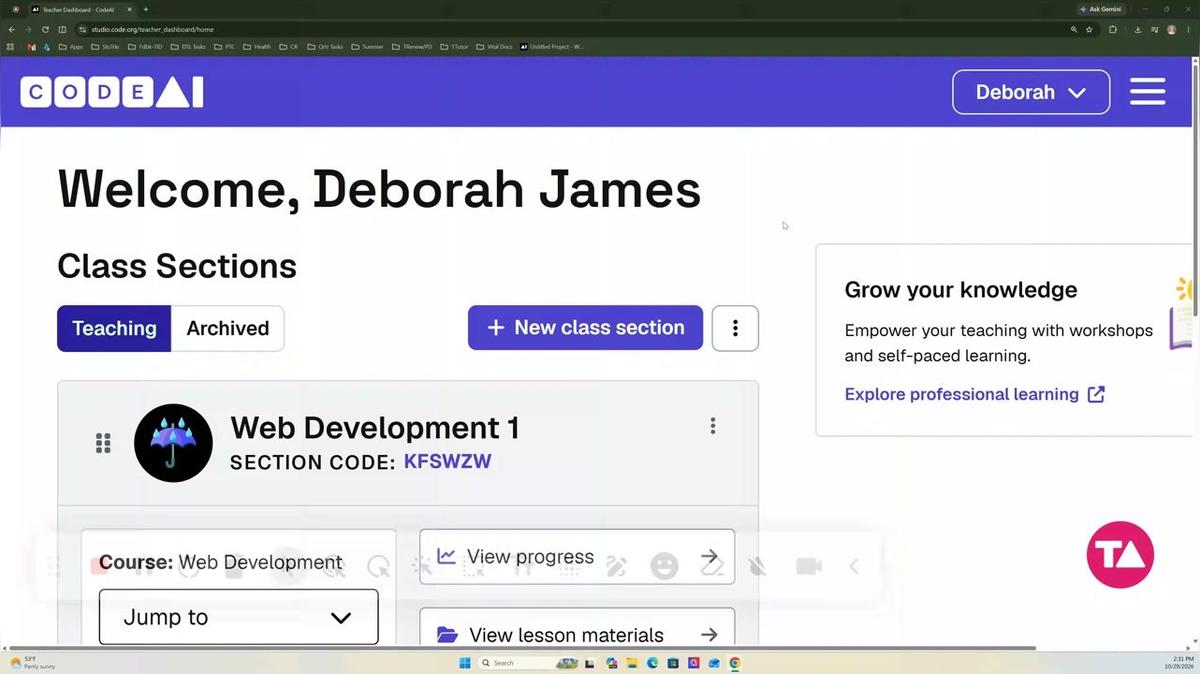This screenshot has width=1200, height=674.
Task: Open the browser Extensions puzzle icon
Action: (x=1112, y=30)
